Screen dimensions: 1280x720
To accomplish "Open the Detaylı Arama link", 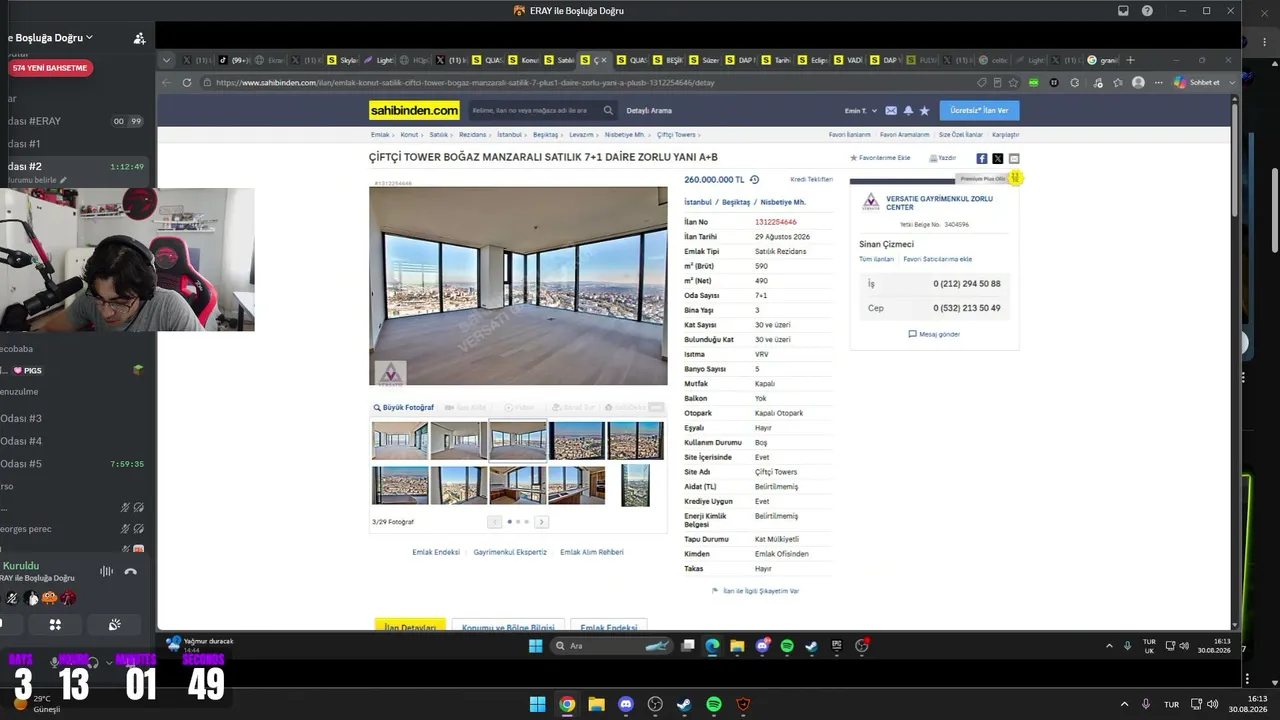I will 649,110.
